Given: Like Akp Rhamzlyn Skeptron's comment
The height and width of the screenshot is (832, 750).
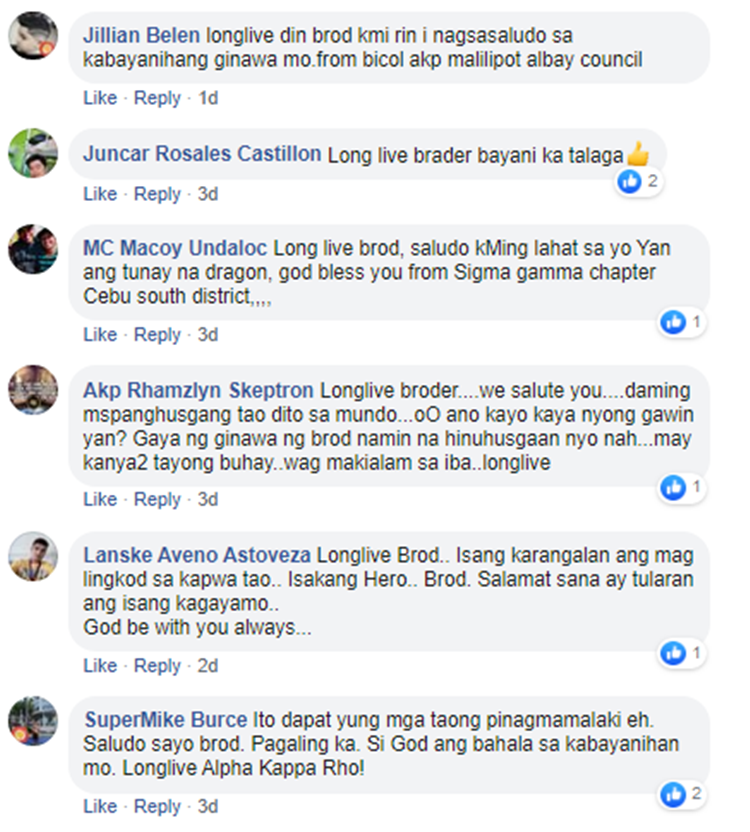Looking at the screenshot, I should pos(100,499).
